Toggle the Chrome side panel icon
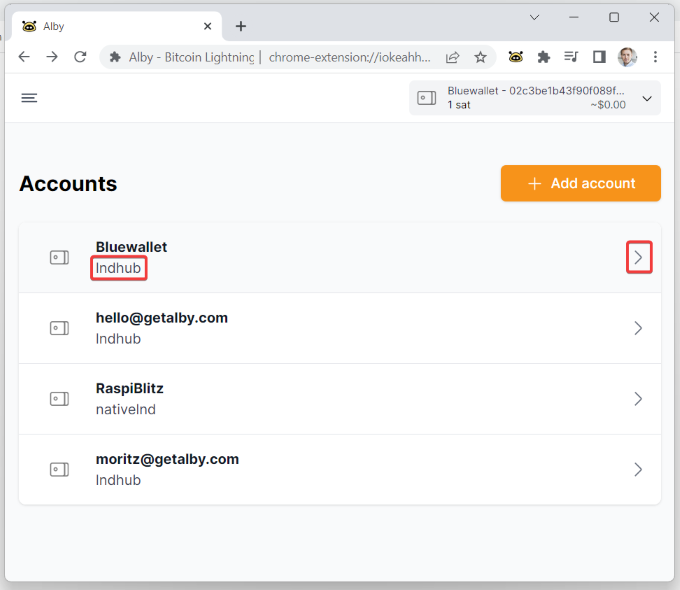This screenshot has width=680, height=590. (x=599, y=57)
